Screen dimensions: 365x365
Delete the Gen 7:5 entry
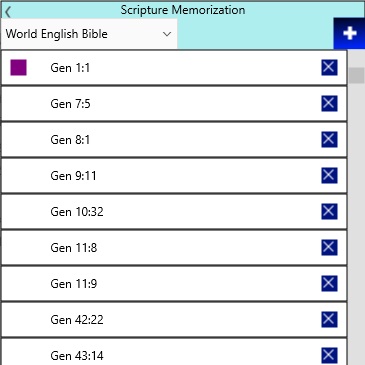pyautogui.click(x=329, y=104)
